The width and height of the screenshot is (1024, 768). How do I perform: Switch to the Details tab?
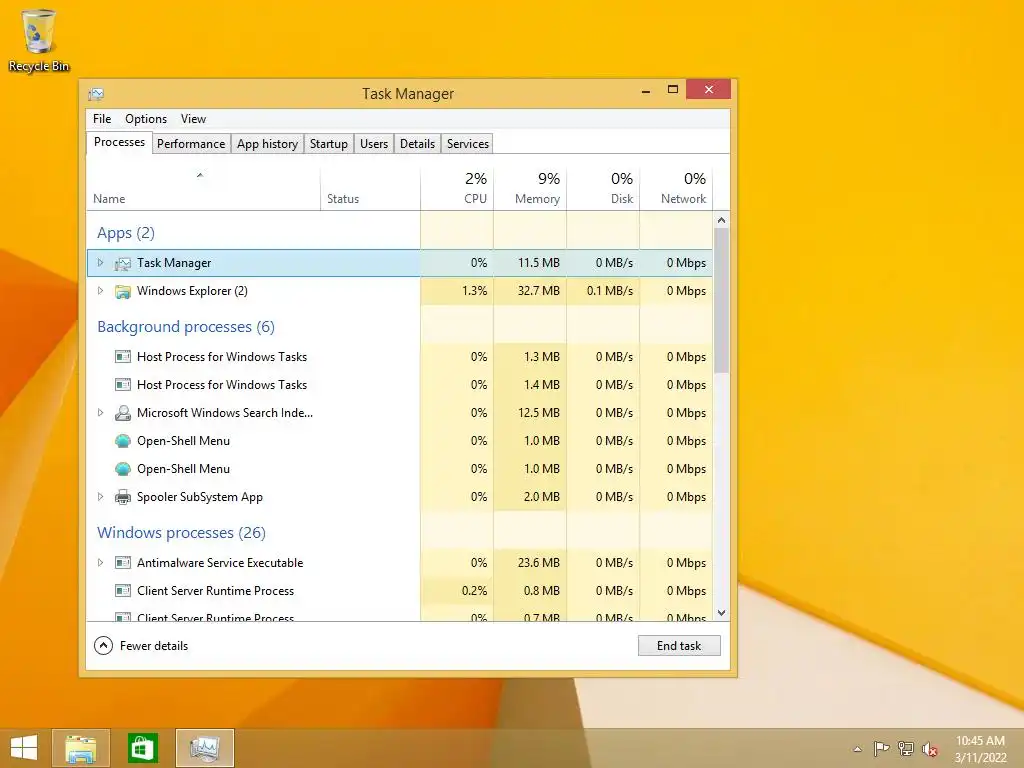[417, 144]
